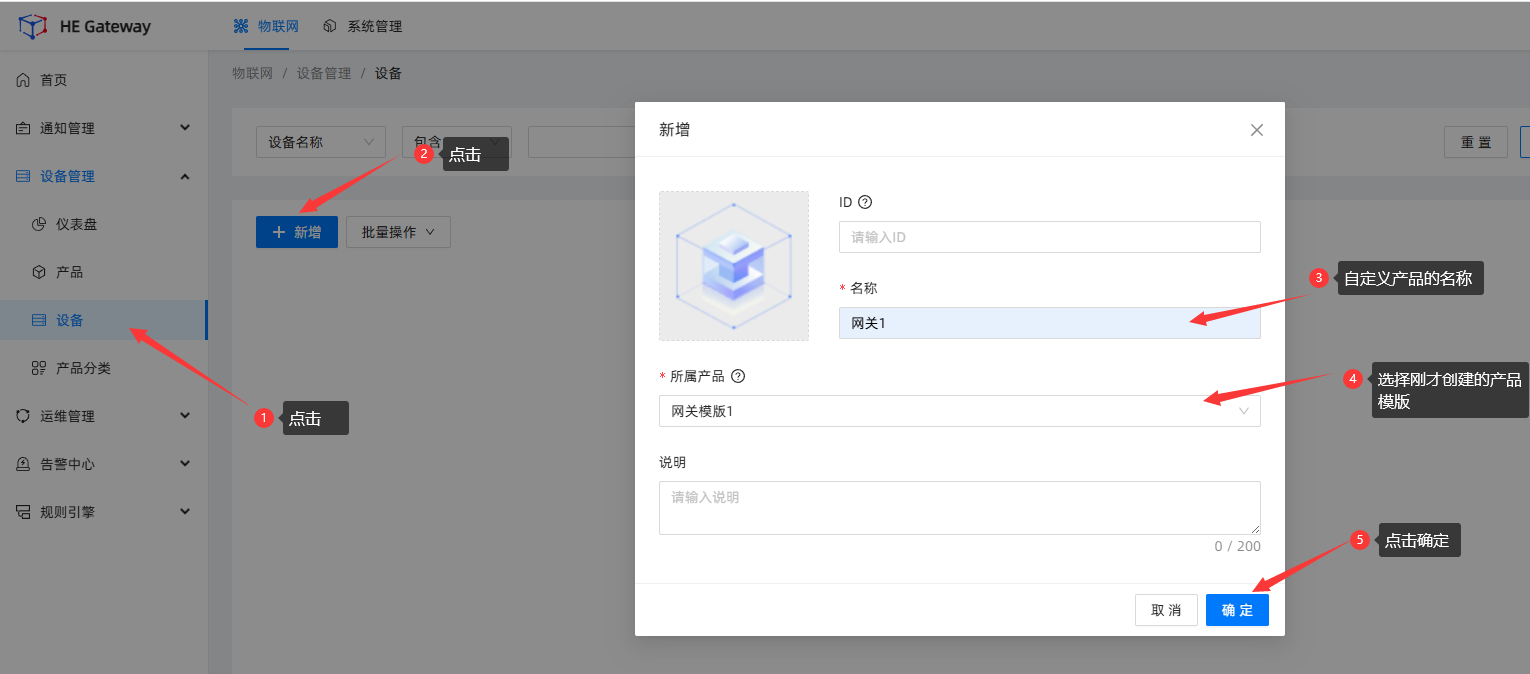
Task: Click the 所属产品 help question-mark icon
Action: (738, 377)
